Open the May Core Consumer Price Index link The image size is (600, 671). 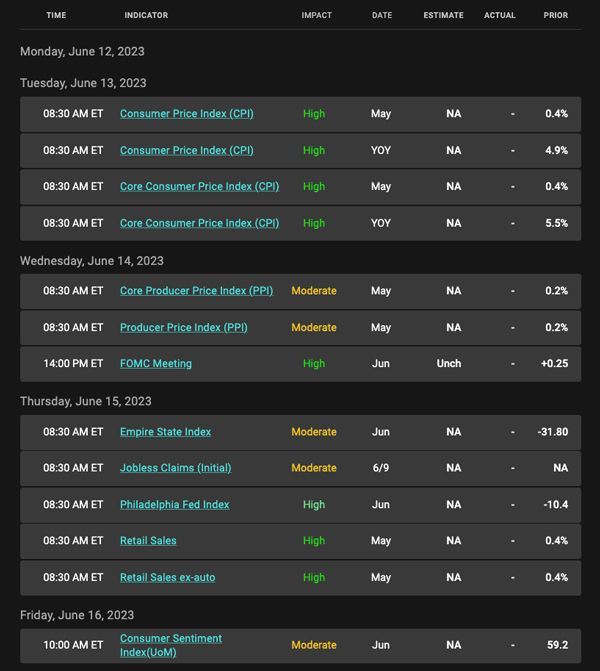(199, 187)
